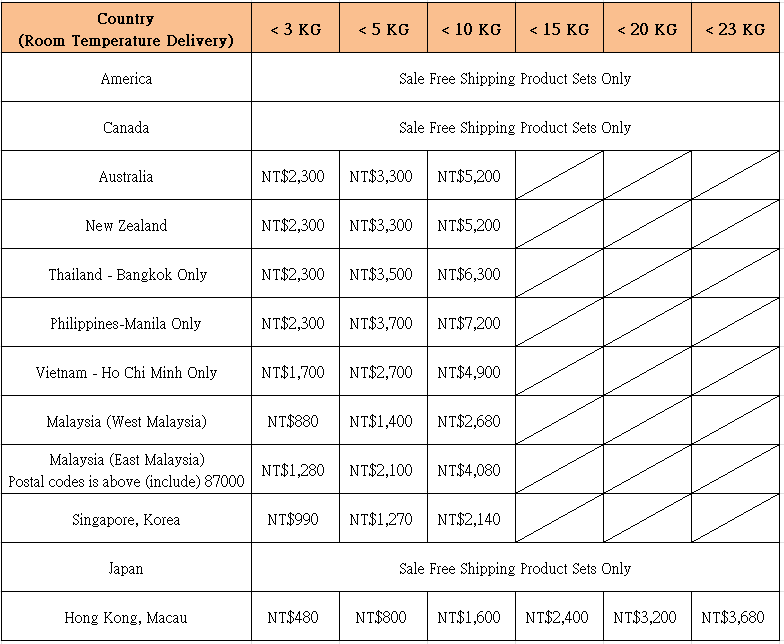Click the NT$480 price for Hong Kong, Macau
This screenshot has height=644, width=784.
point(293,617)
